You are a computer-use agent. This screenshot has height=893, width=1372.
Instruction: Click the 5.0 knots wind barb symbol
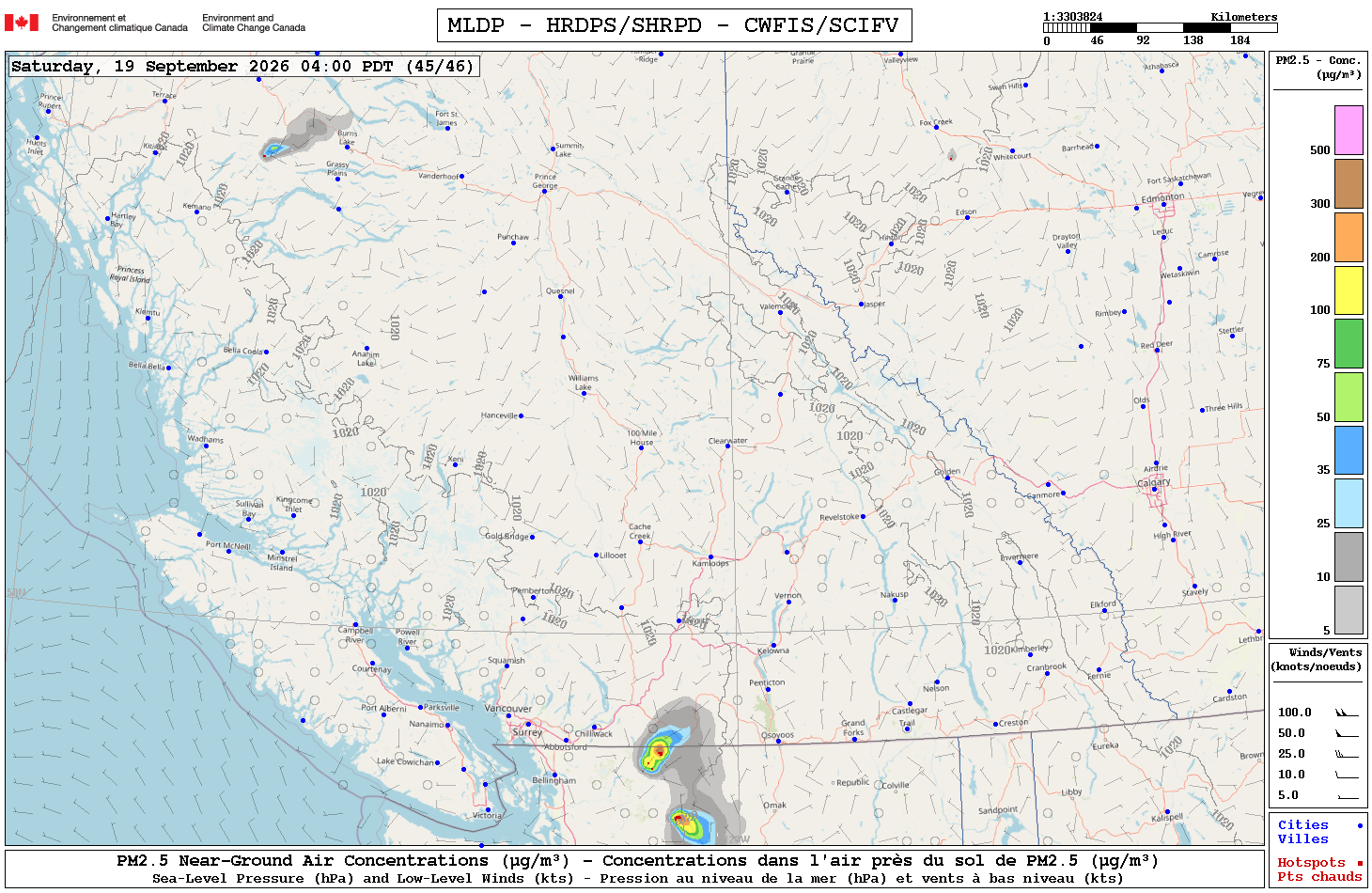tap(1347, 795)
